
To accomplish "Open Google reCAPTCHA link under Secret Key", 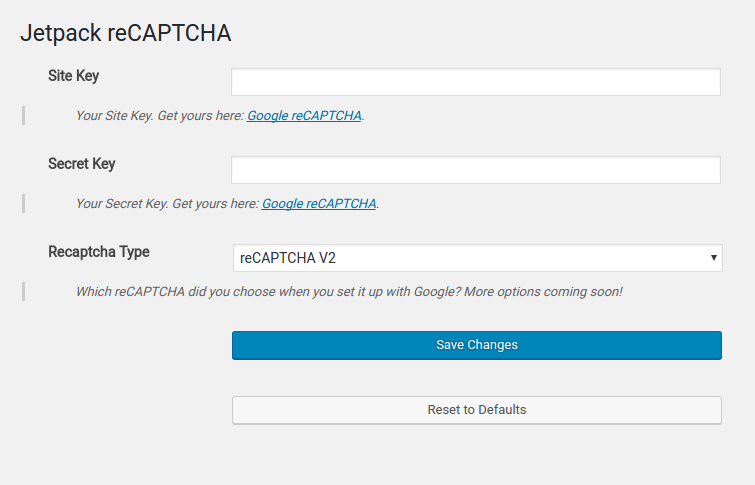I will click(x=319, y=204).
